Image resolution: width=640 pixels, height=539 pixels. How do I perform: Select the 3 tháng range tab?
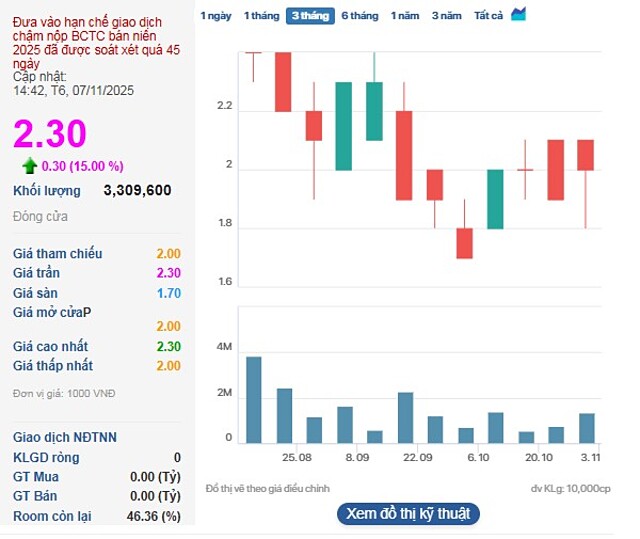[309, 16]
